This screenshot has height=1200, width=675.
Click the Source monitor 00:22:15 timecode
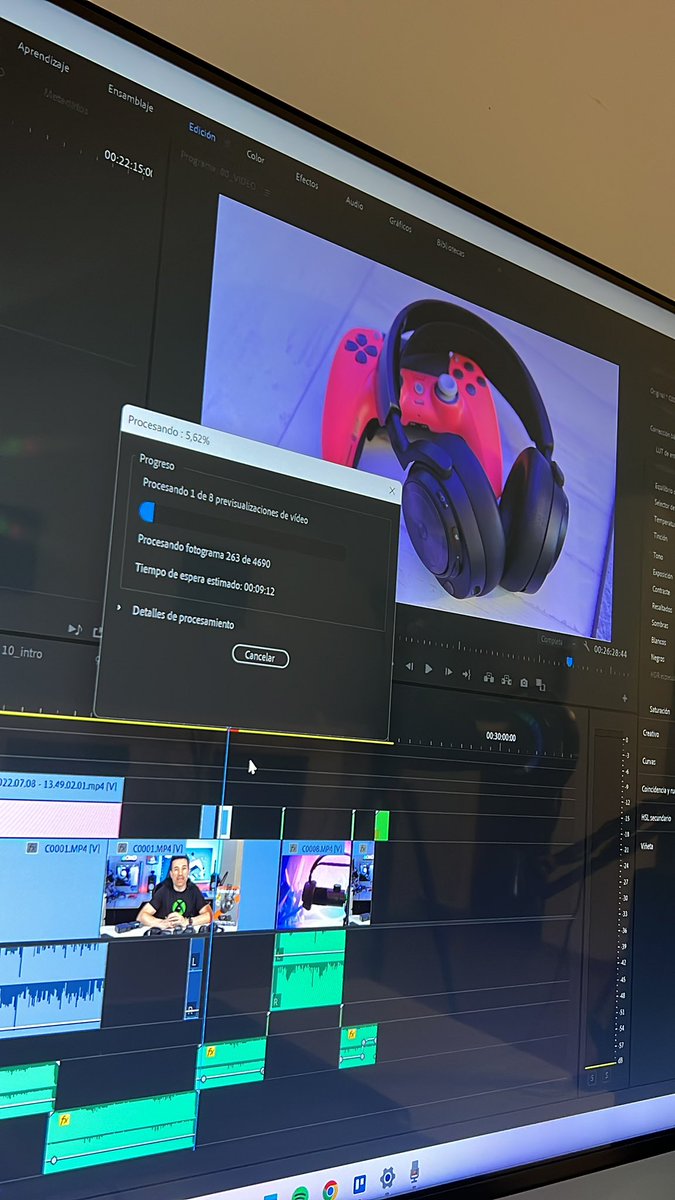(x=128, y=163)
